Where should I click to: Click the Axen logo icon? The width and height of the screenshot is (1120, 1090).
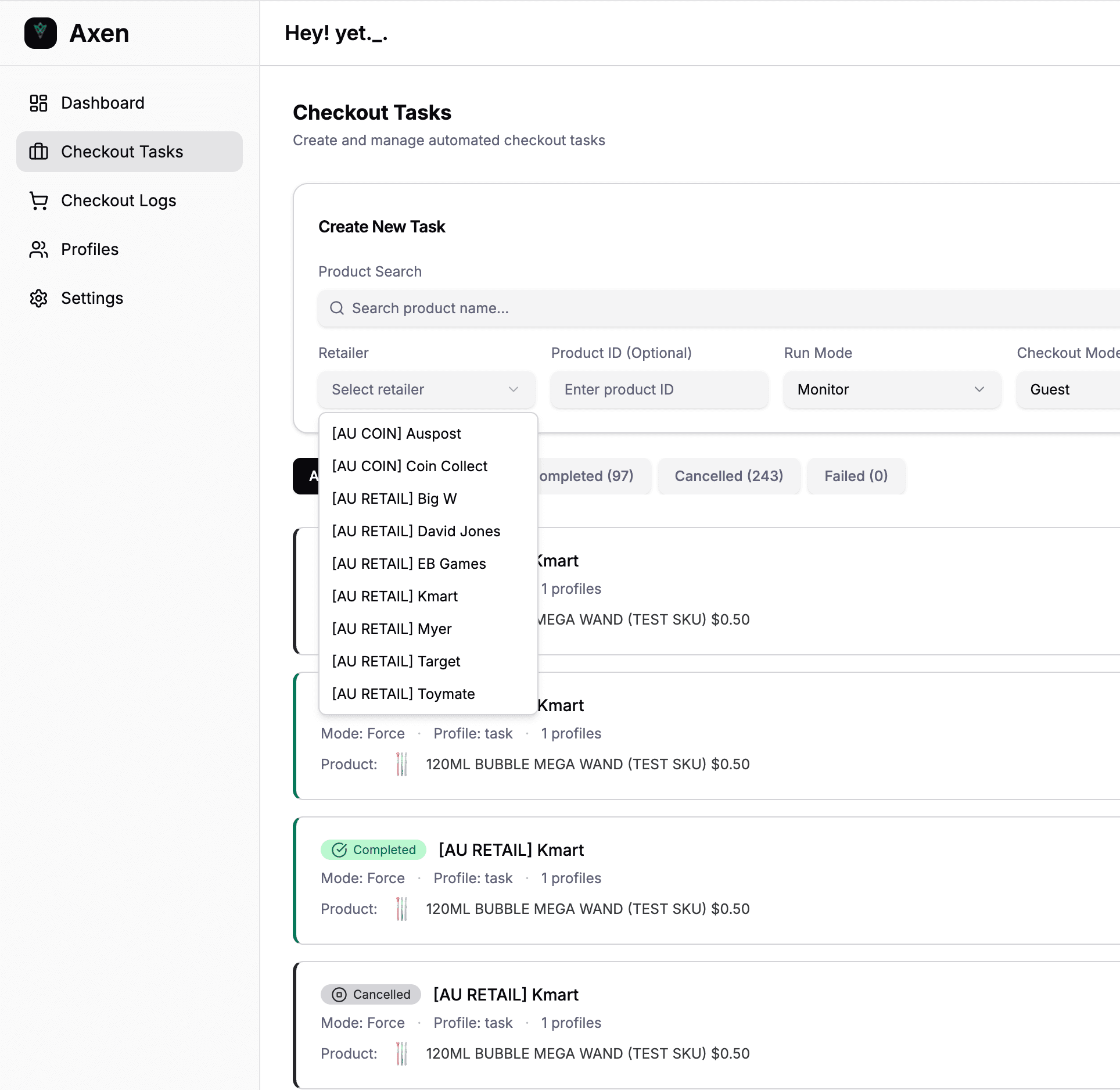[x=40, y=33]
